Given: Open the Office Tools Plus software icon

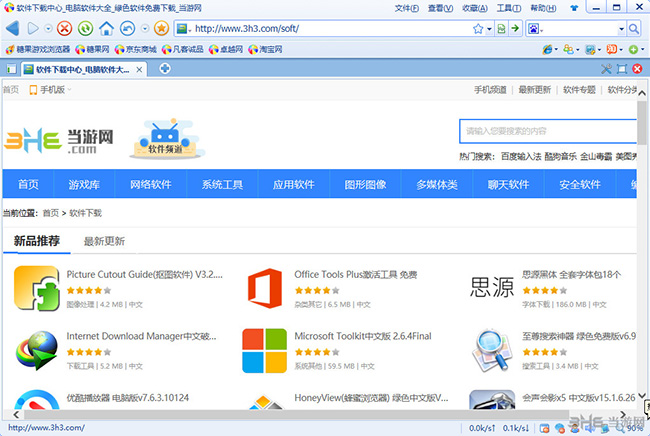Looking at the screenshot, I should coord(265,288).
